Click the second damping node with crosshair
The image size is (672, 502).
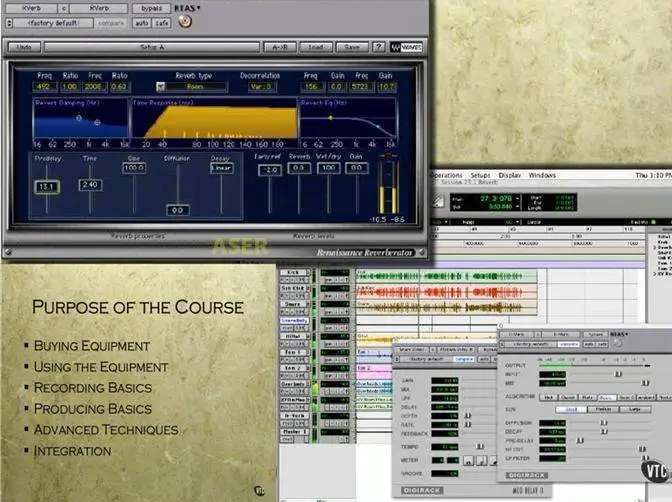[97, 122]
